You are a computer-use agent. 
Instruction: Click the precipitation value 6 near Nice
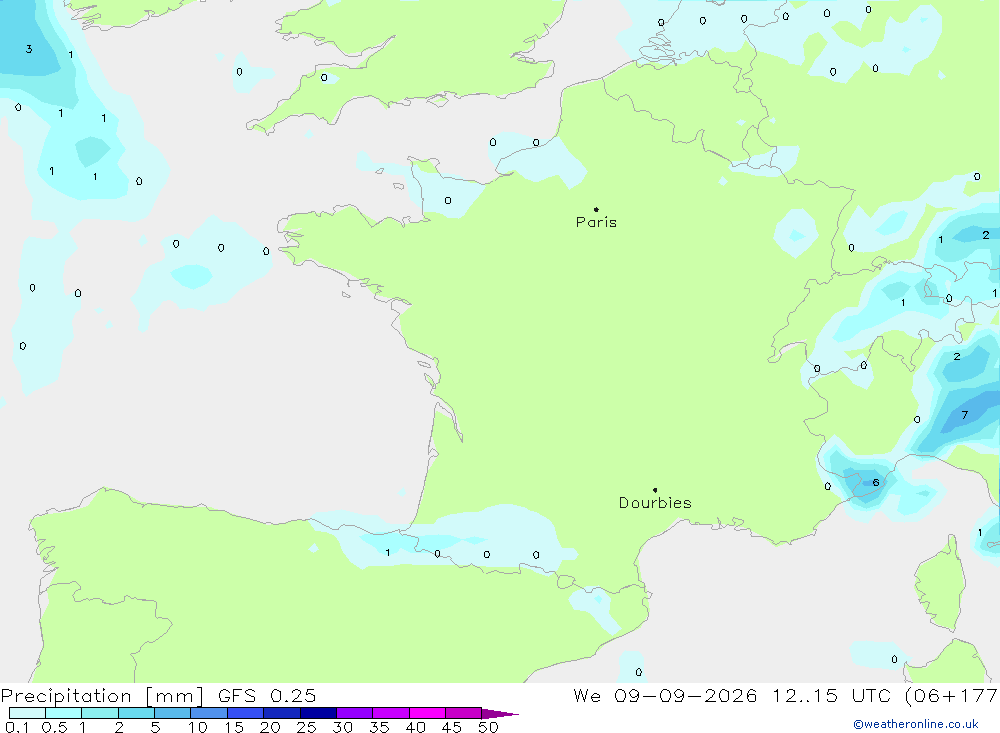click(876, 482)
